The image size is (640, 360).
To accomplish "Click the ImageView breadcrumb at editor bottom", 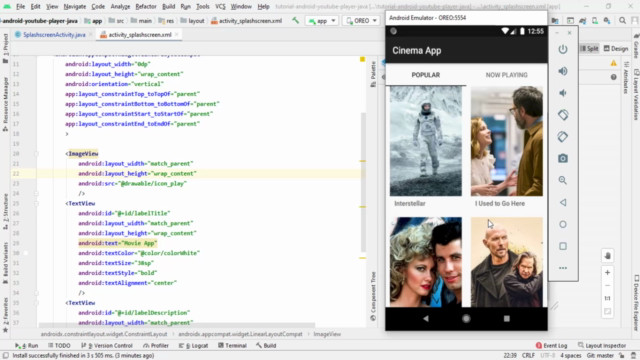I will click(327, 334).
